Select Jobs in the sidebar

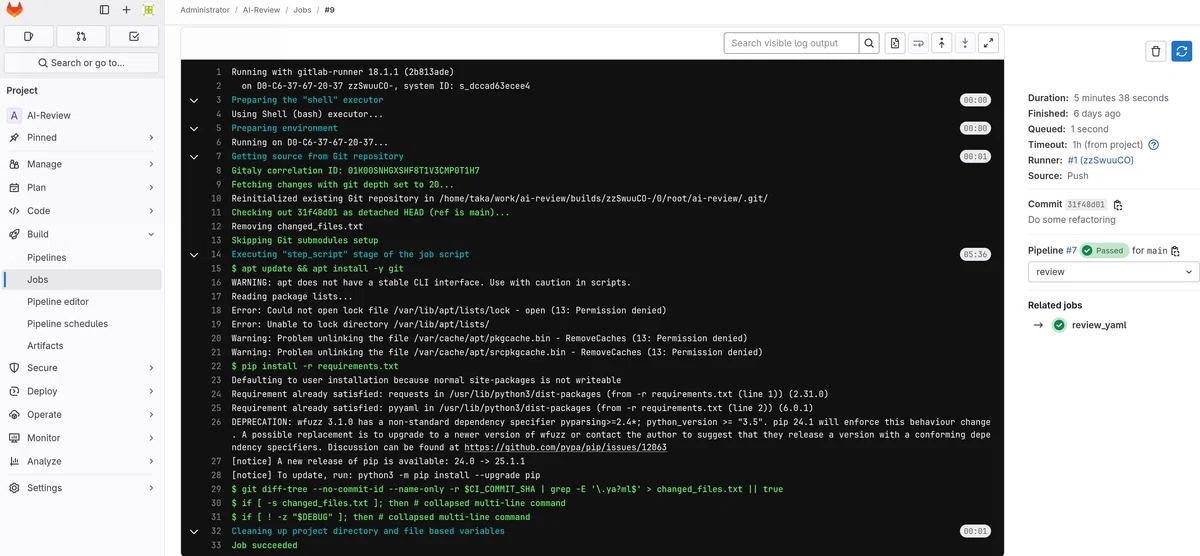click(x=82, y=280)
